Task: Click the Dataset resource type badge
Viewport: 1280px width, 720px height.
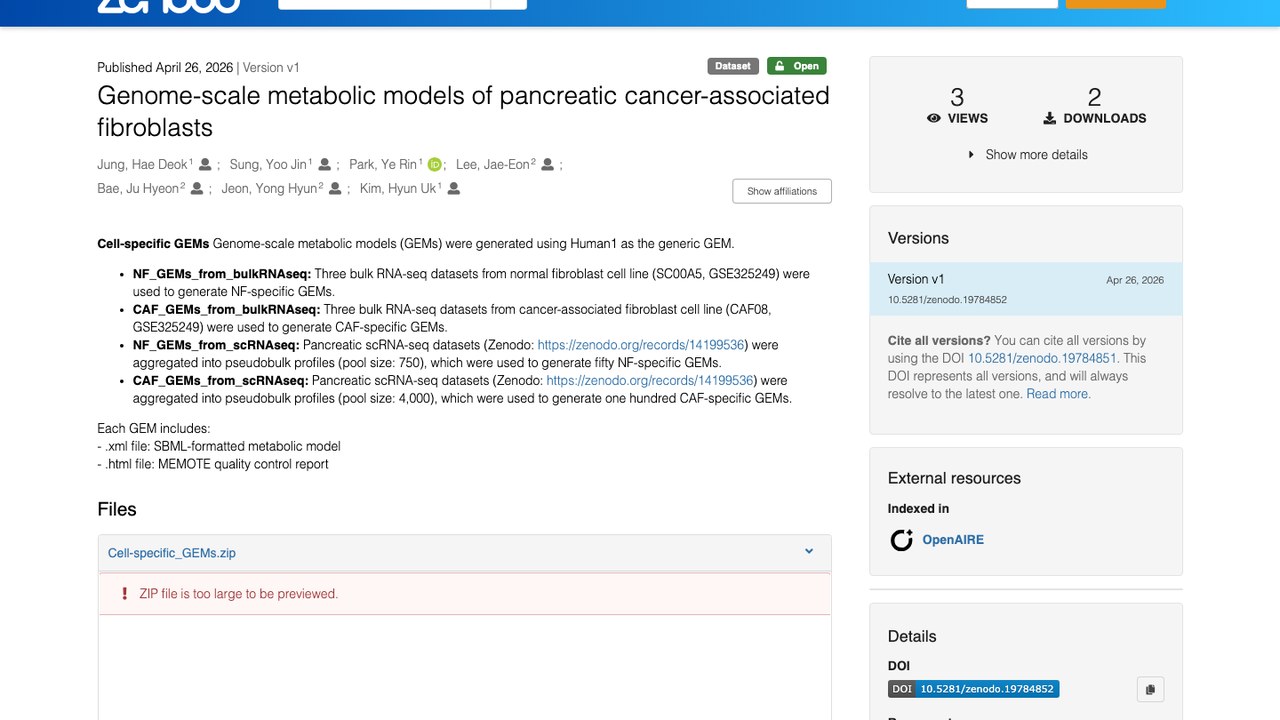Action: pyautogui.click(x=733, y=66)
